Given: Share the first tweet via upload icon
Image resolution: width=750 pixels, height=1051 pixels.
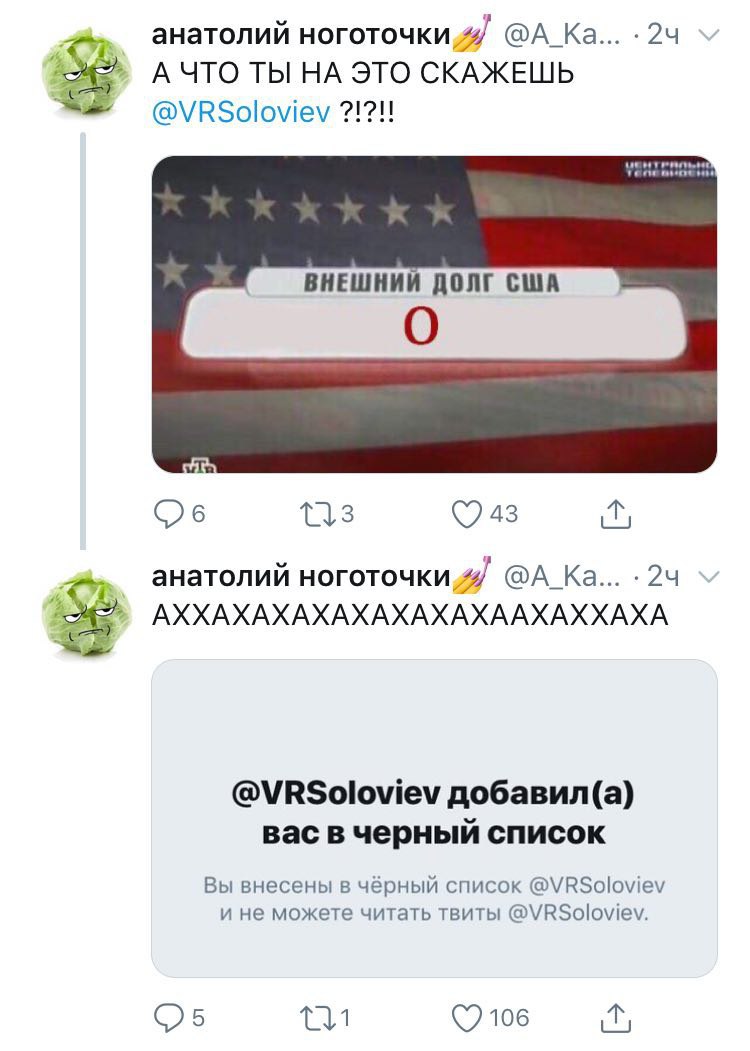Looking at the screenshot, I should click(x=615, y=514).
